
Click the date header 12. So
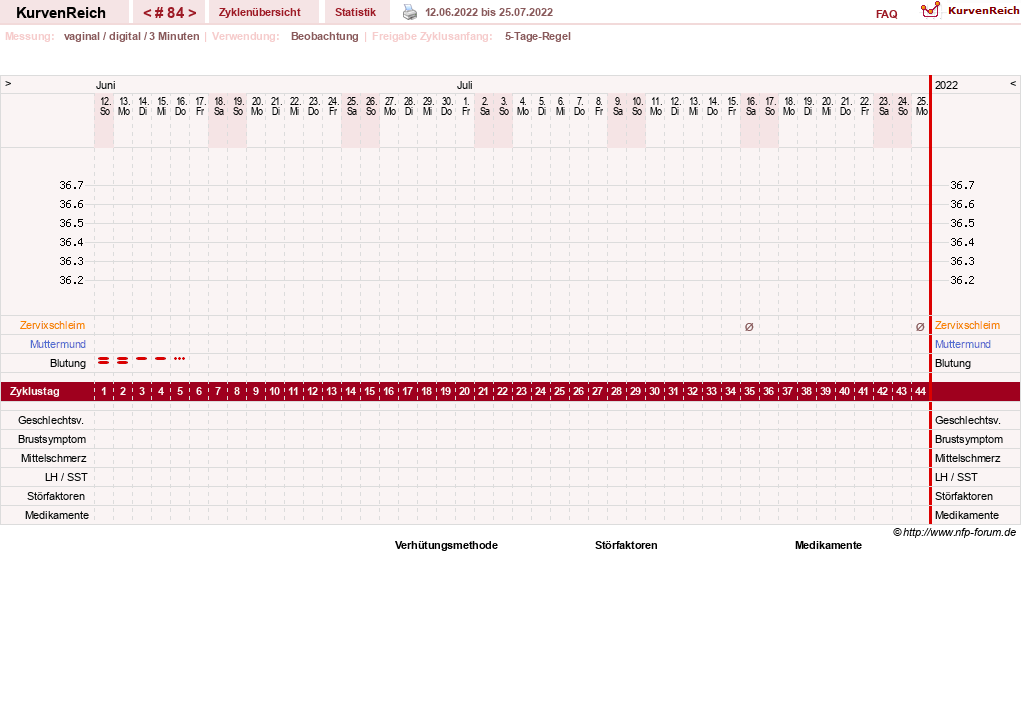(x=105, y=106)
